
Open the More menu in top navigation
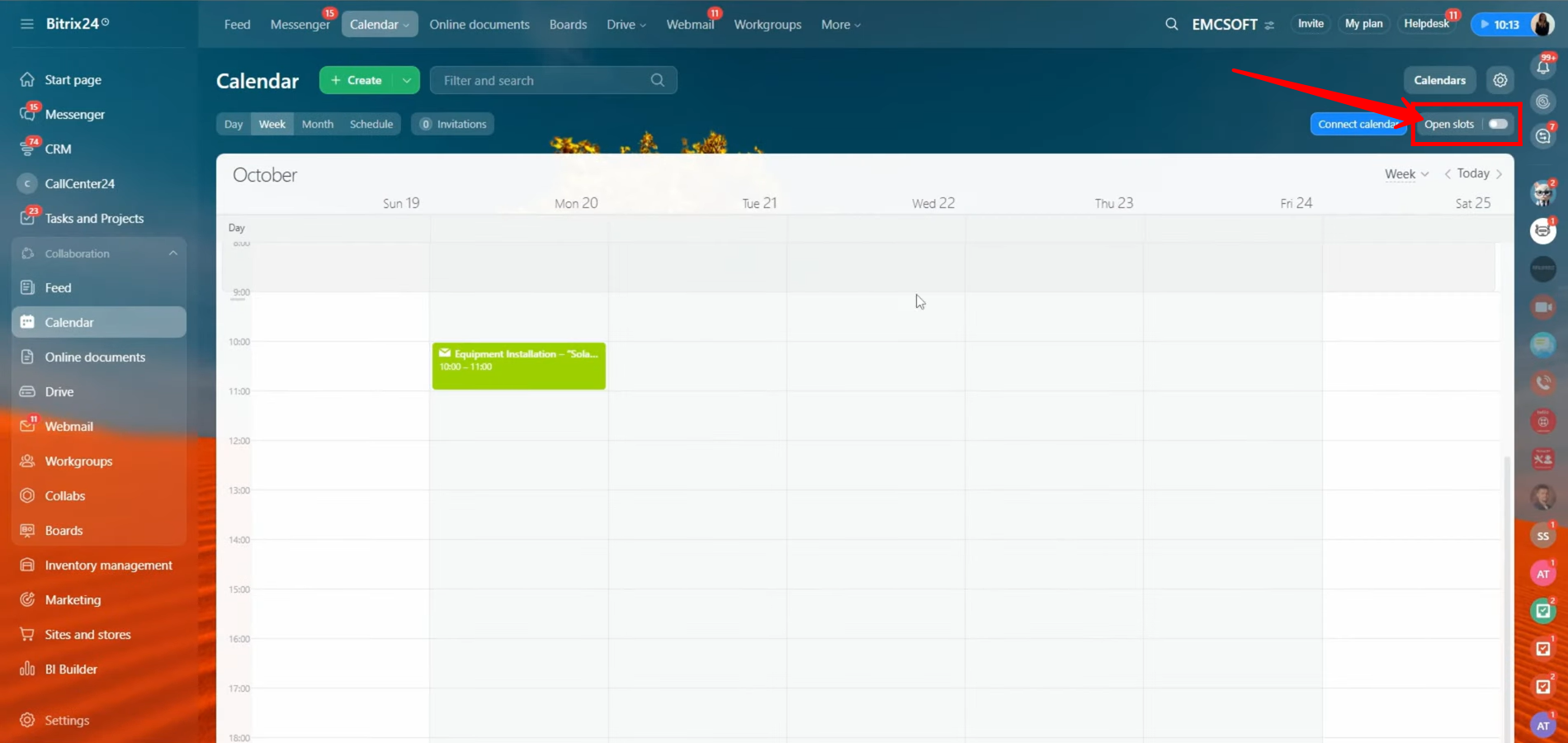840,25
